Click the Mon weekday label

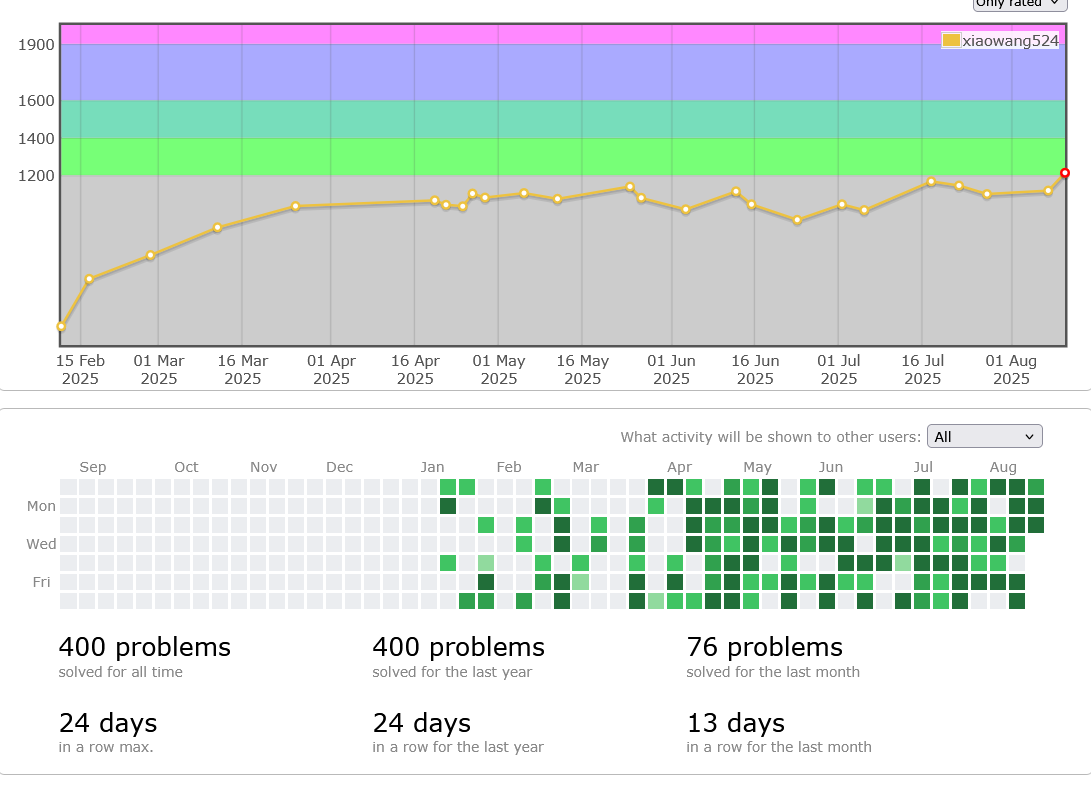[41, 506]
